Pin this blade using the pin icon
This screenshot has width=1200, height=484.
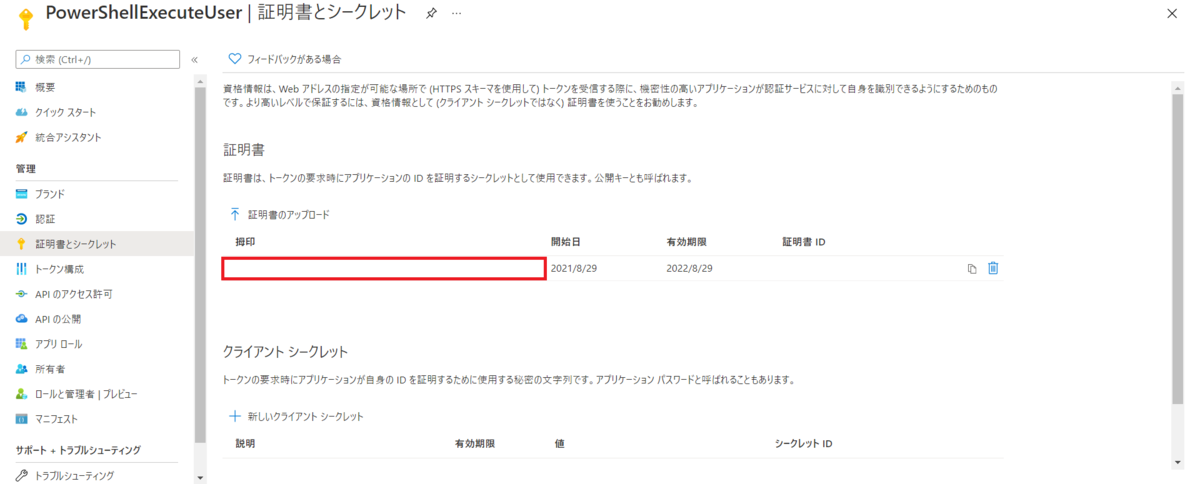[431, 14]
